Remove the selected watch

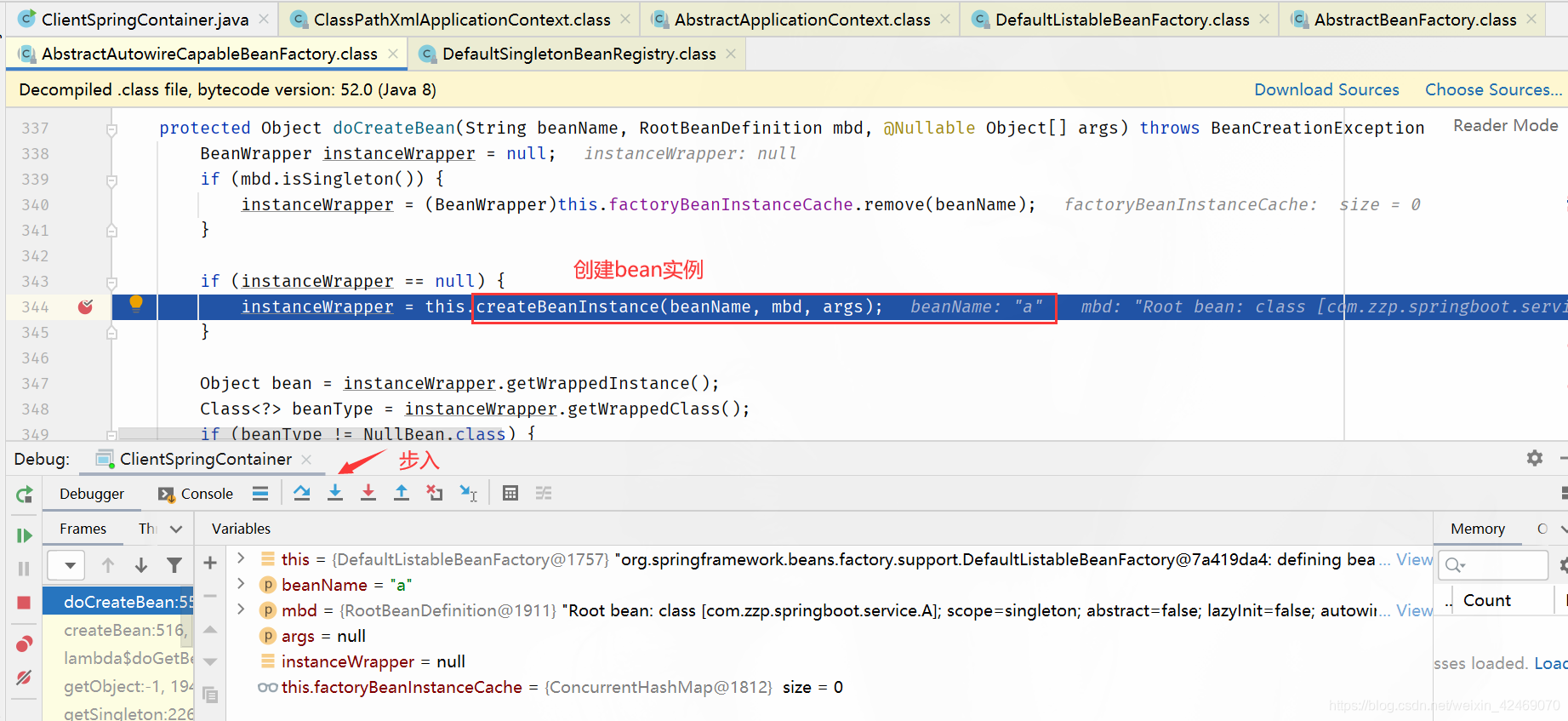tap(210, 596)
